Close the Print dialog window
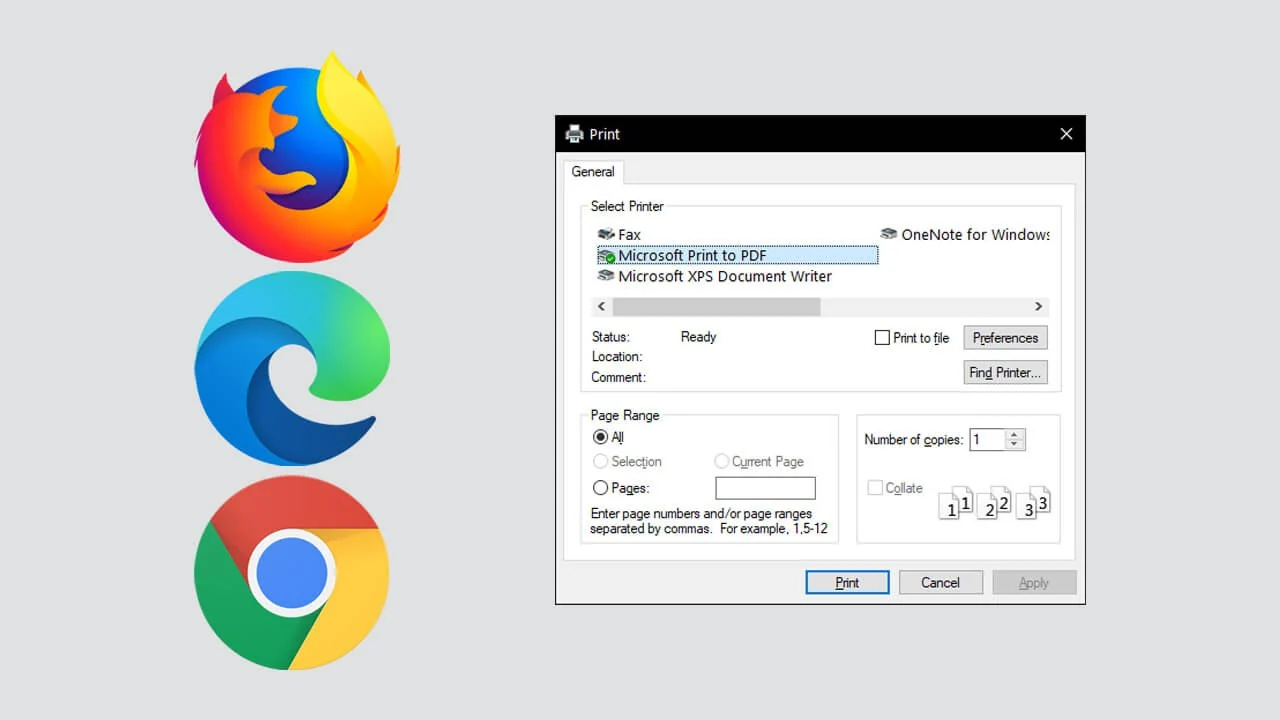 click(x=1066, y=134)
